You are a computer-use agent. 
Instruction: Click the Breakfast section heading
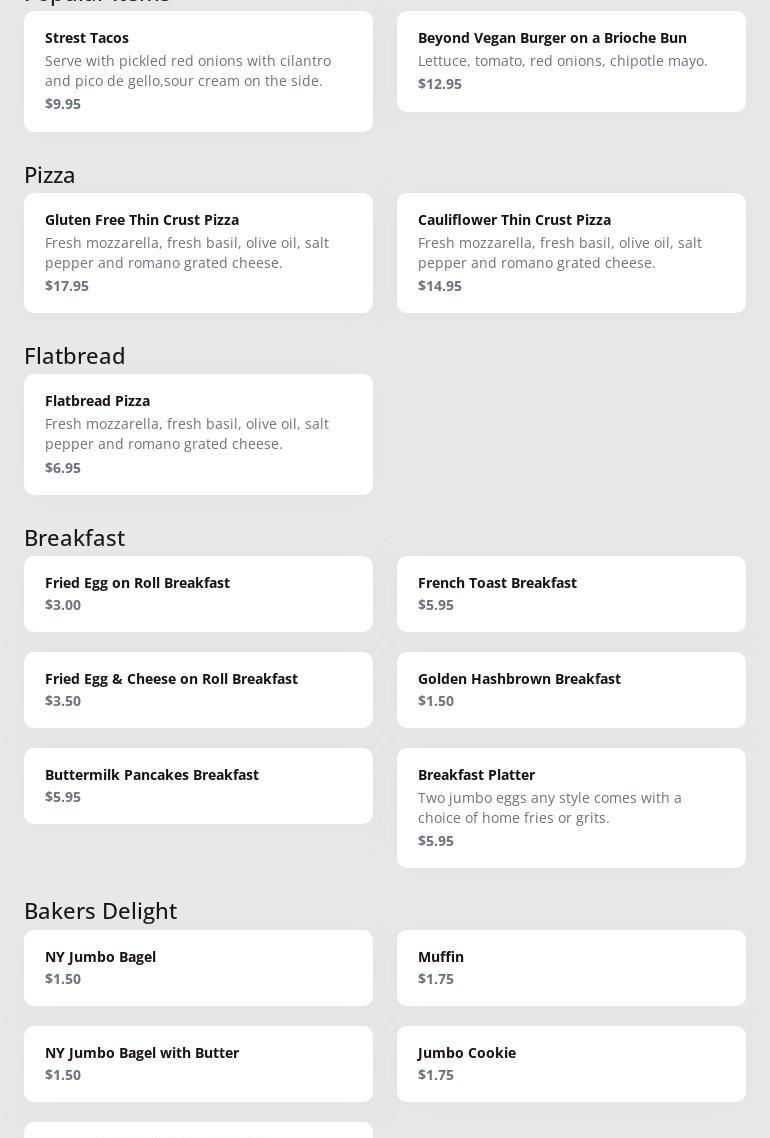click(x=75, y=538)
